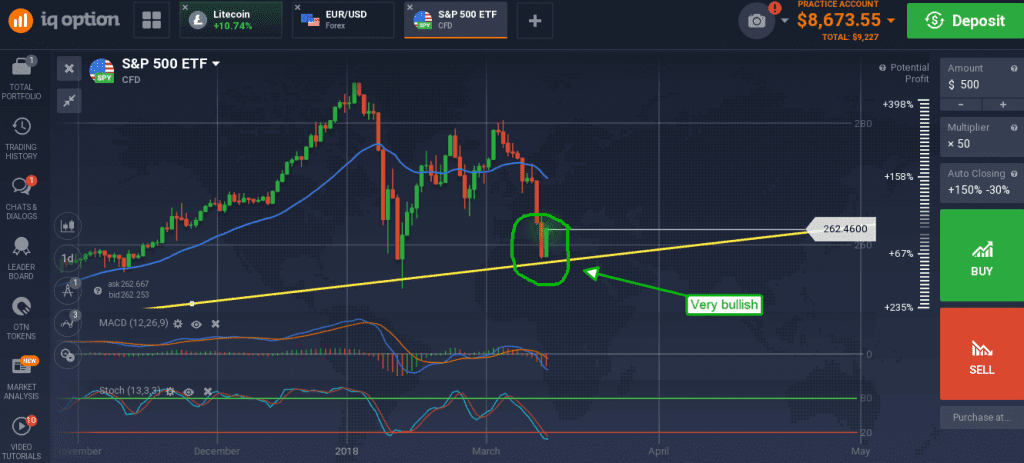Image resolution: width=1024 pixels, height=463 pixels.
Task: Change the 1d timeframe setting
Action: (x=68, y=259)
